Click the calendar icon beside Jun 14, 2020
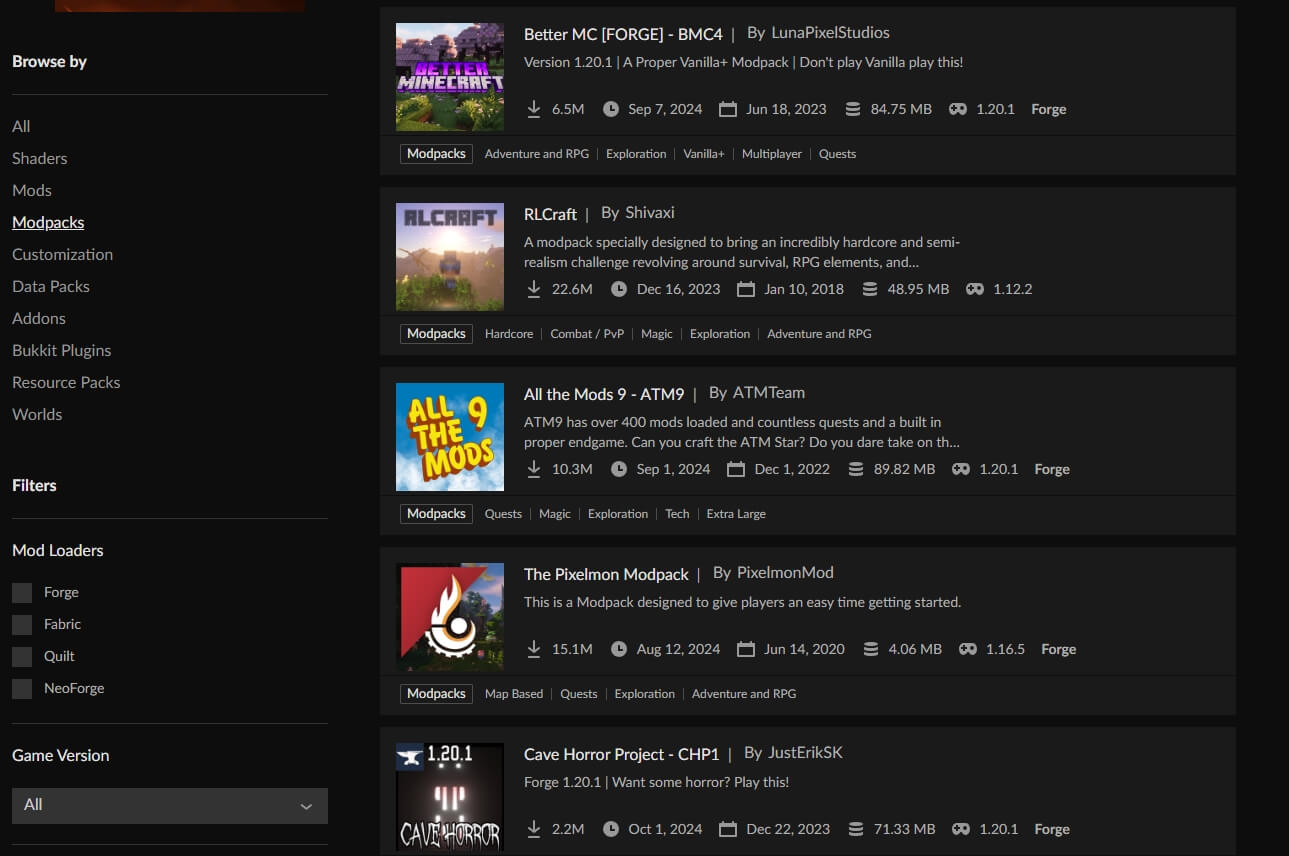1289x856 pixels. [x=745, y=649]
